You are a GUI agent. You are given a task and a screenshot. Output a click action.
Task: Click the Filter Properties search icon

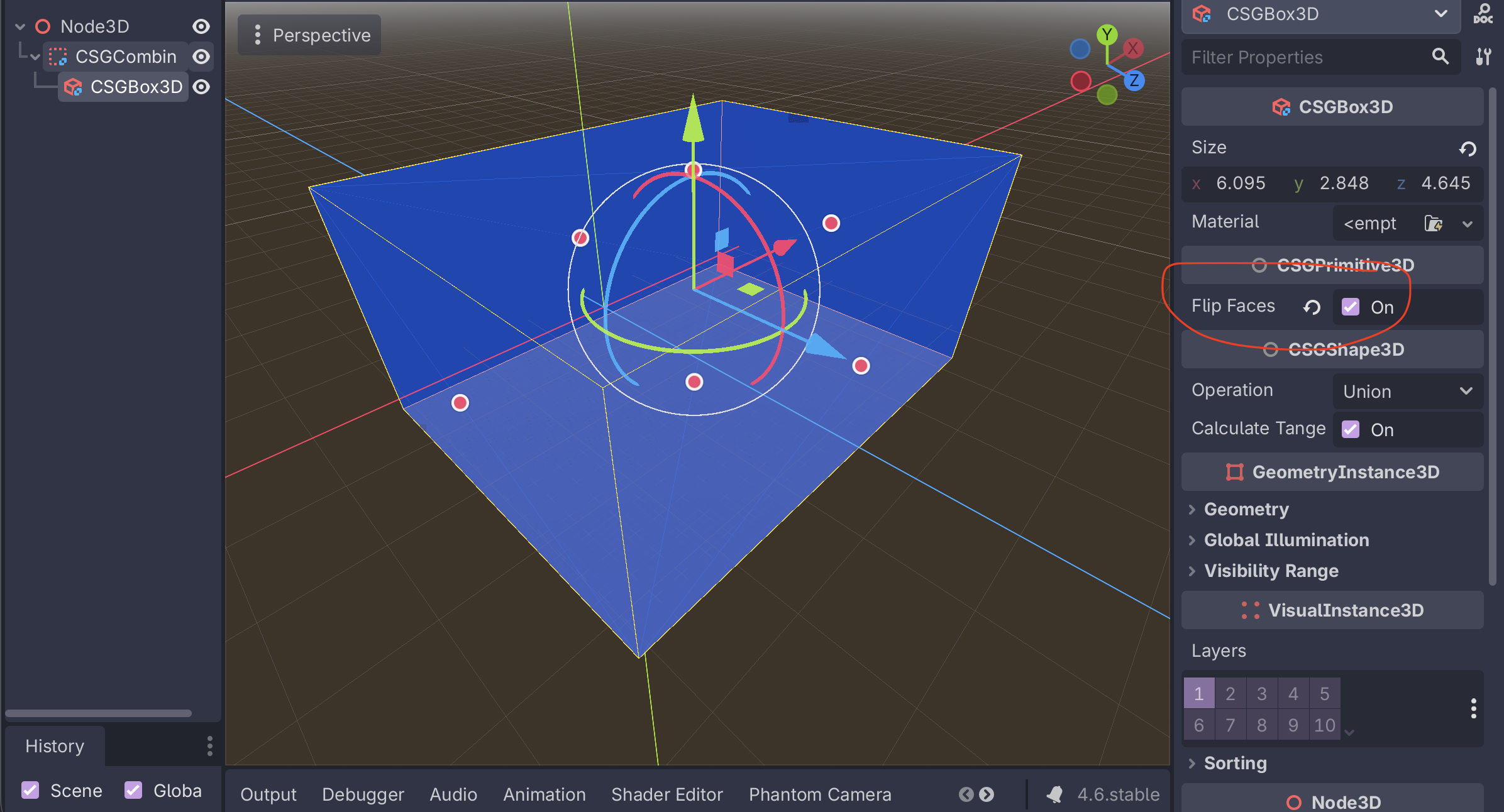click(1440, 57)
